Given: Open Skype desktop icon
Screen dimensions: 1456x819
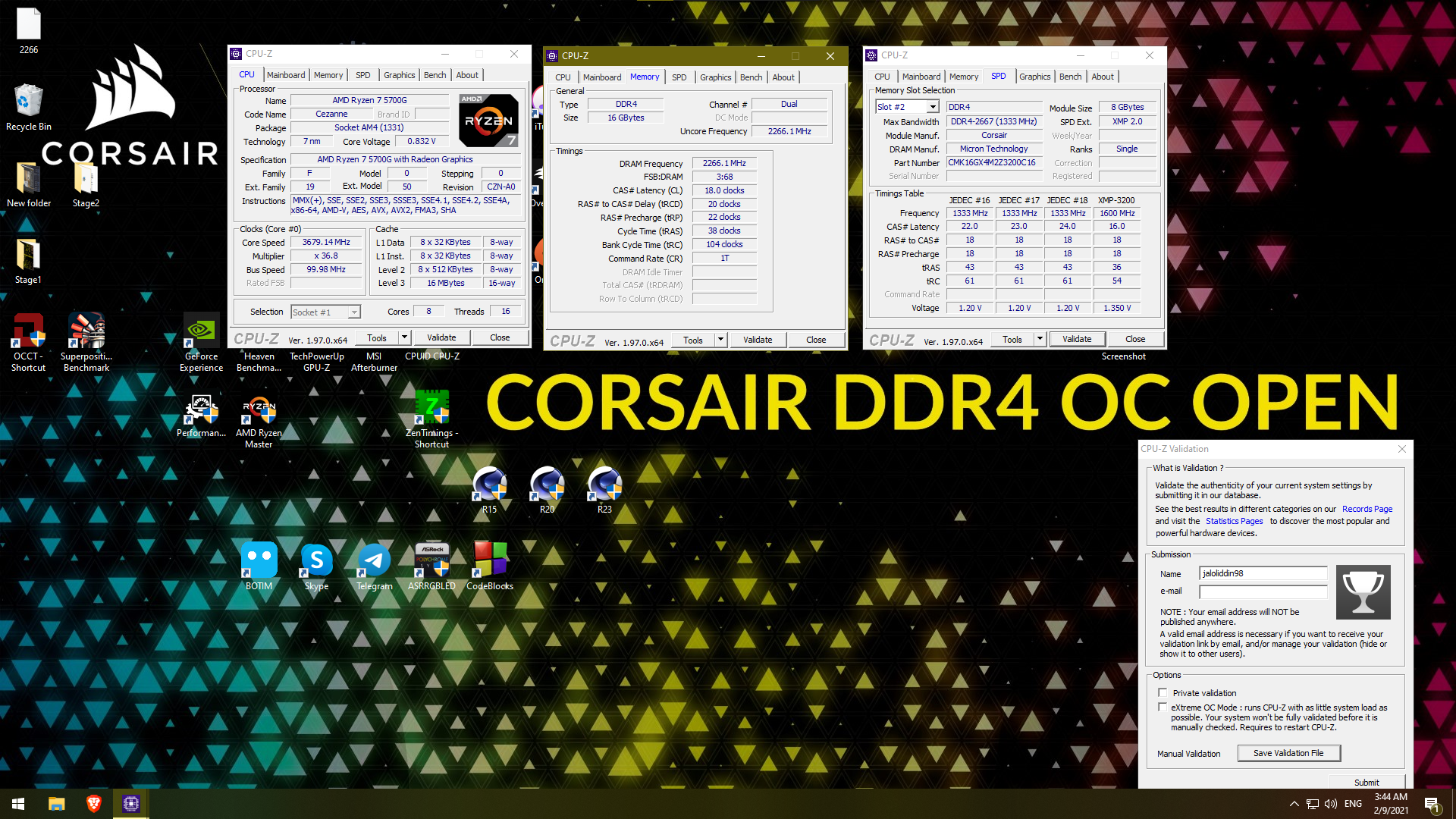Looking at the screenshot, I should pyautogui.click(x=316, y=566).
